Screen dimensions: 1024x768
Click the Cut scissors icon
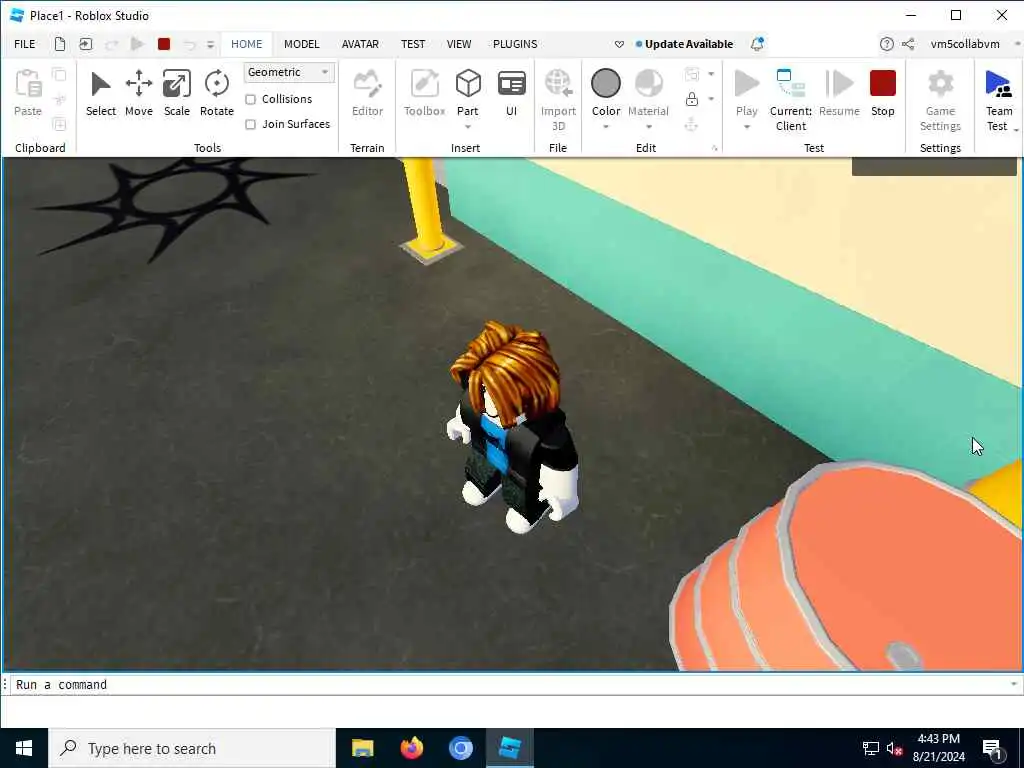click(59, 99)
